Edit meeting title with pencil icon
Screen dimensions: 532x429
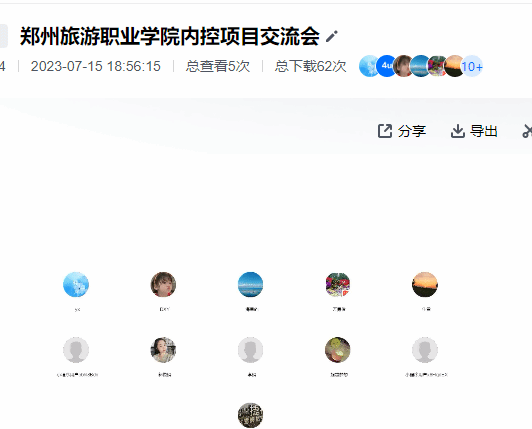click(x=331, y=36)
